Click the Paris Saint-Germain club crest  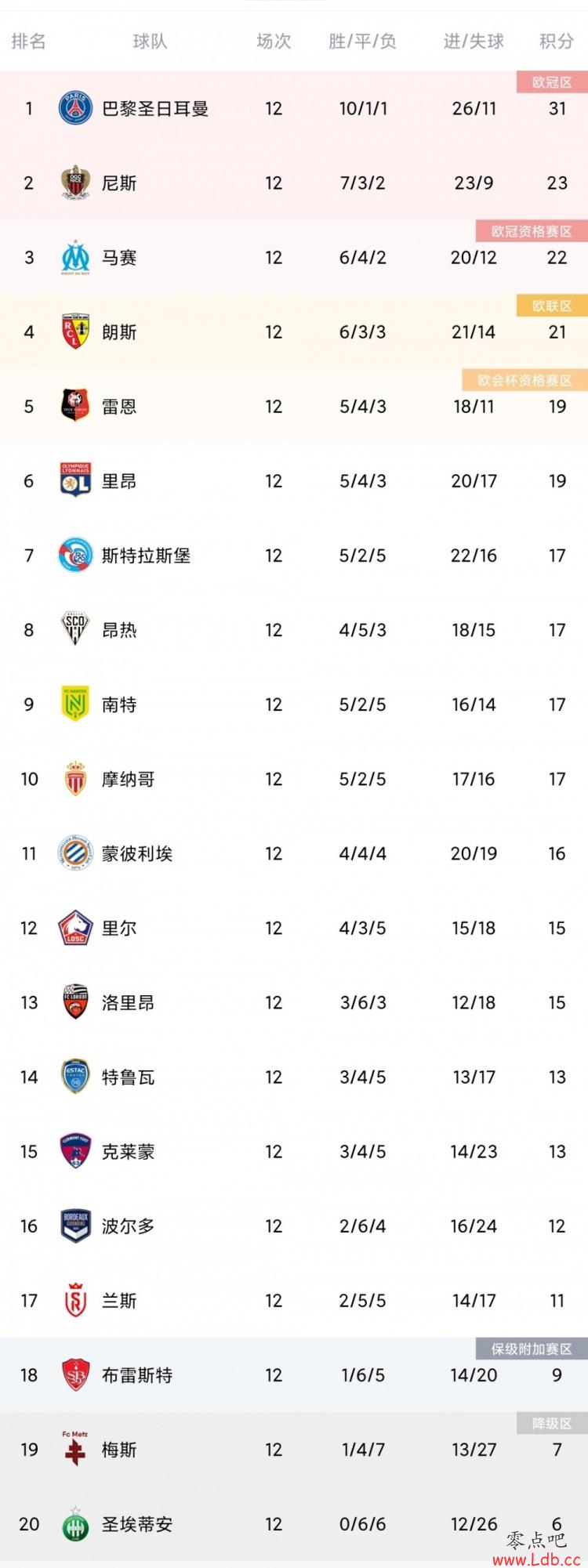(x=76, y=108)
